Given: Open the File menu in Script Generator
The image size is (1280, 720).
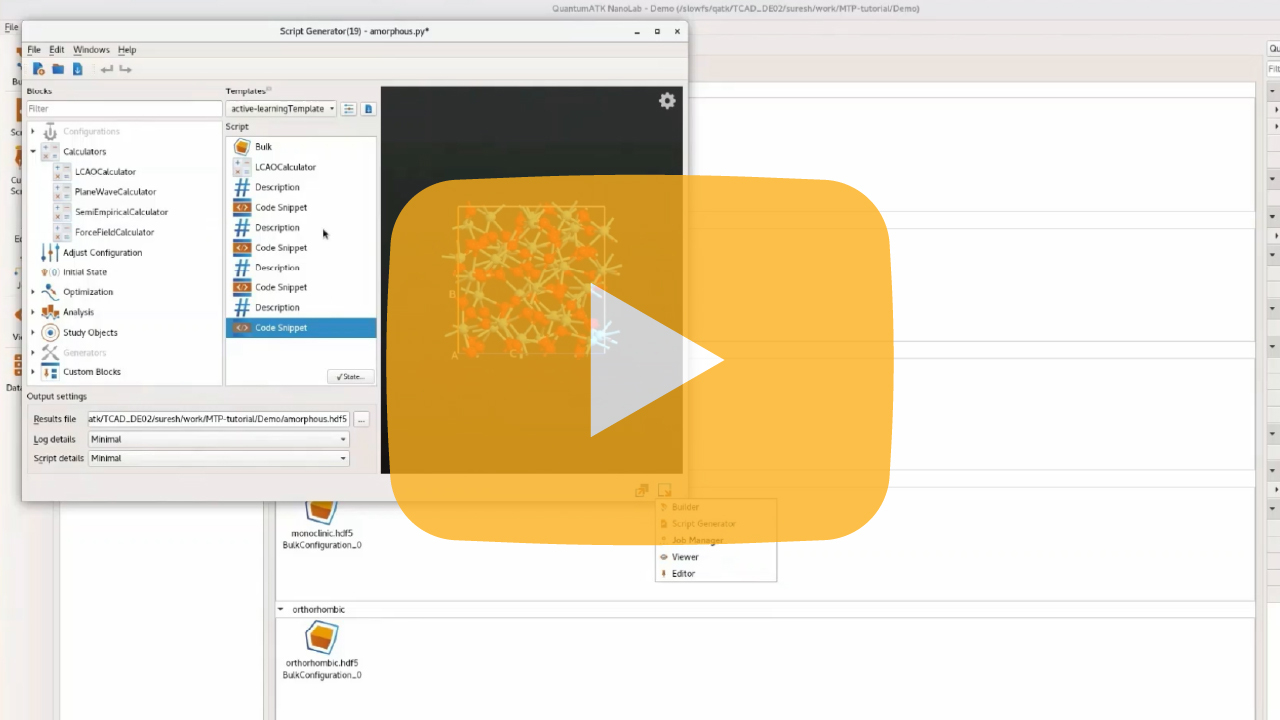Looking at the screenshot, I should (34, 49).
